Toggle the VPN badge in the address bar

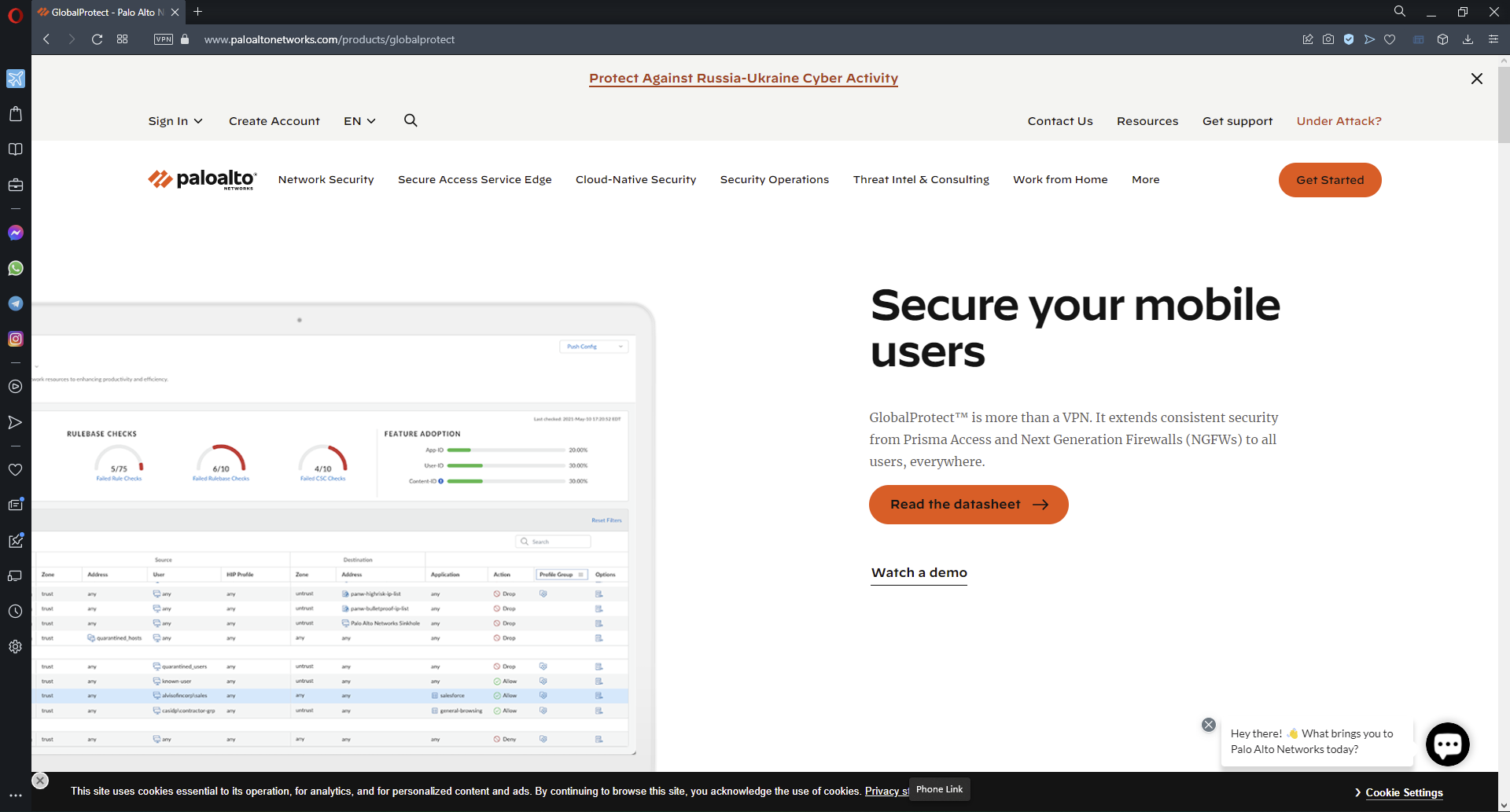(163, 39)
